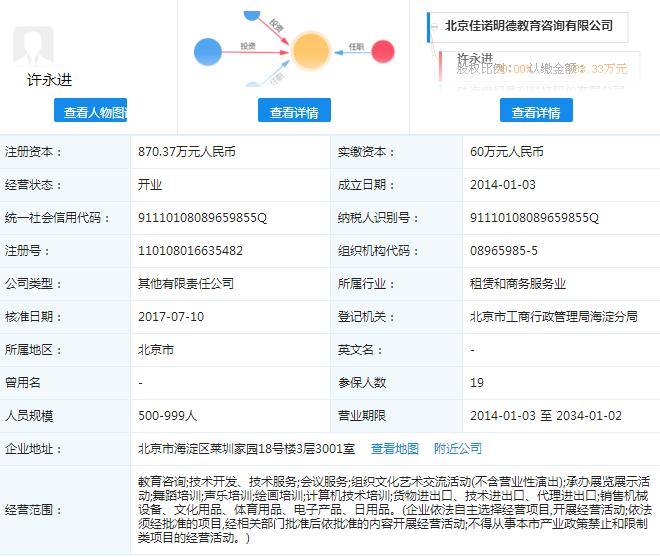Click insured count value 19
660x557 pixels.
(x=477, y=383)
